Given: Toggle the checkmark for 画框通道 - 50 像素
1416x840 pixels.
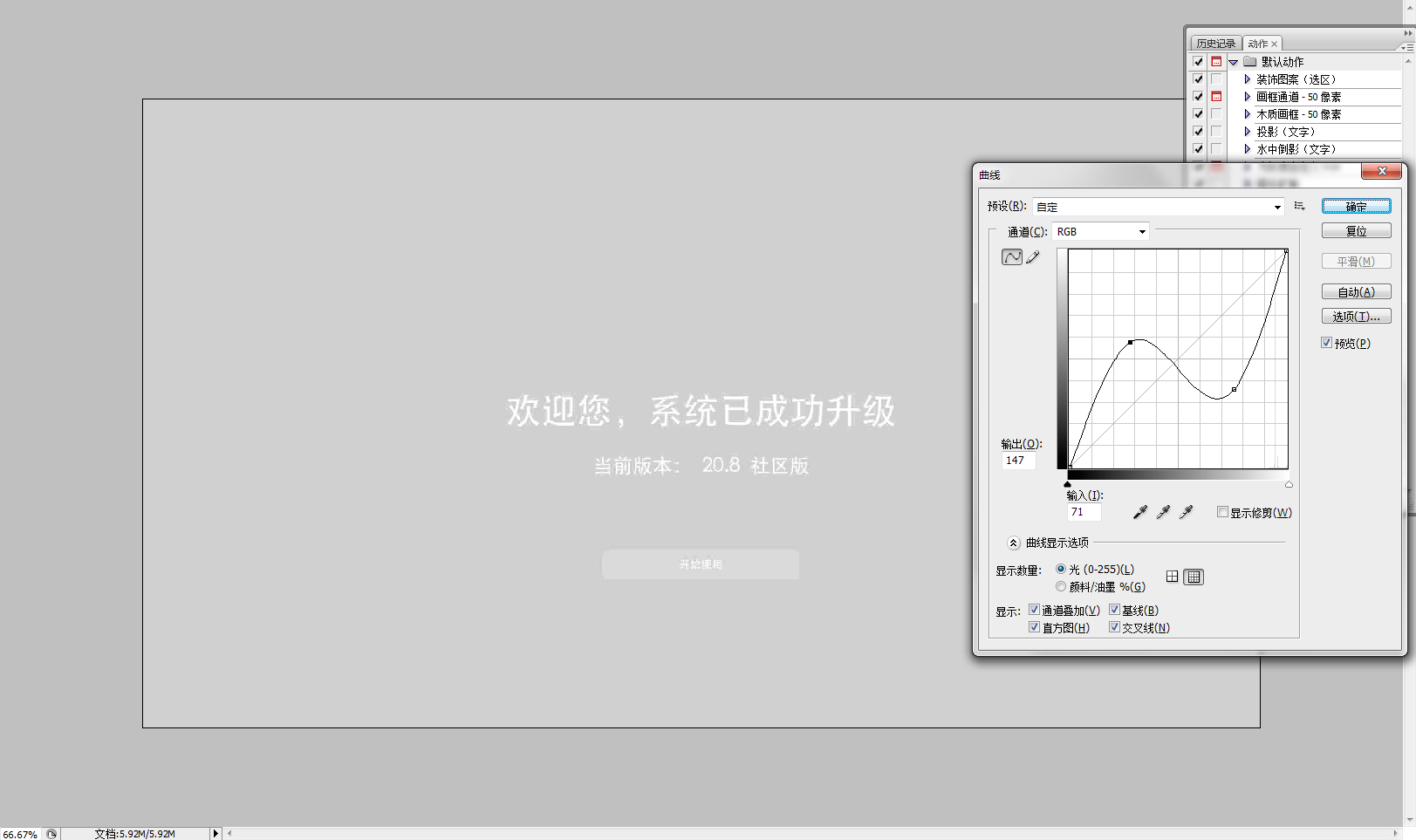Looking at the screenshot, I should click(1198, 97).
